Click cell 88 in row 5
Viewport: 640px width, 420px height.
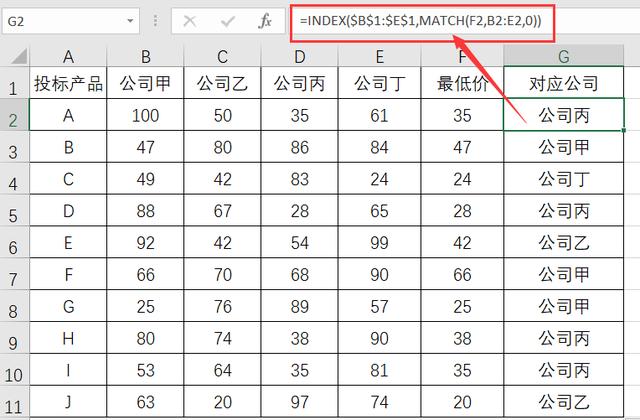tap(145, 211)
